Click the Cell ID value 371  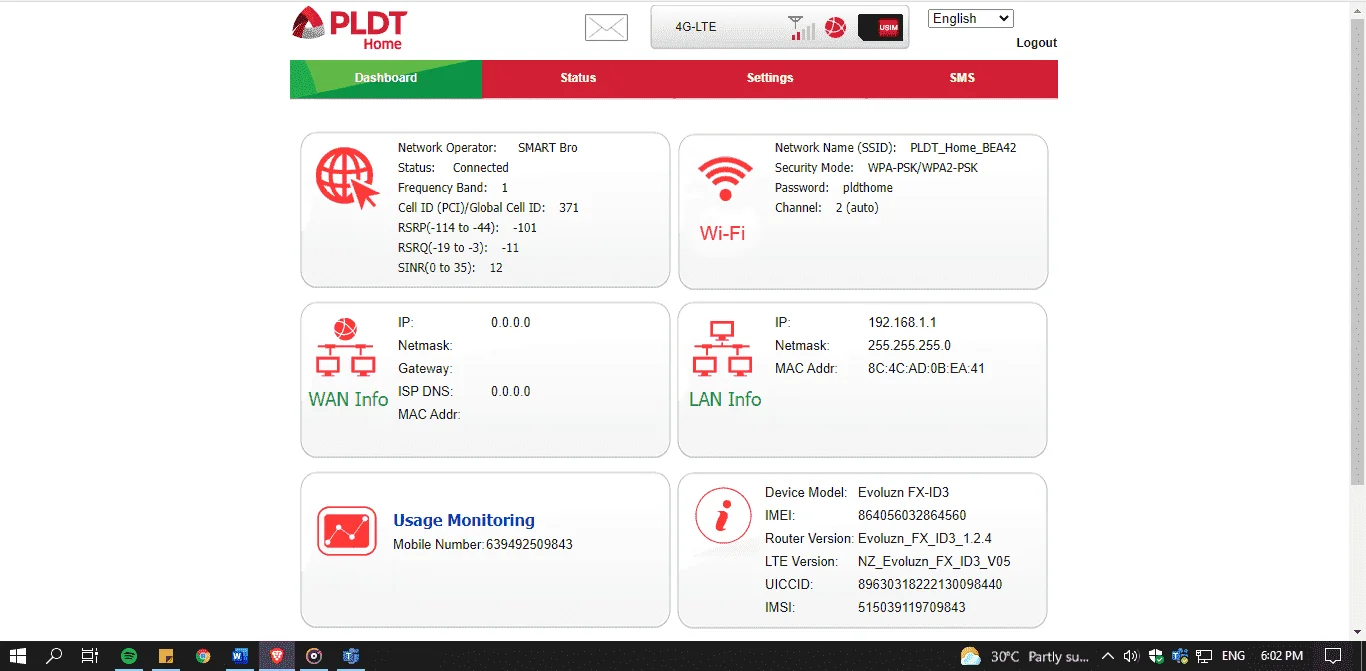tap(569, 208)
